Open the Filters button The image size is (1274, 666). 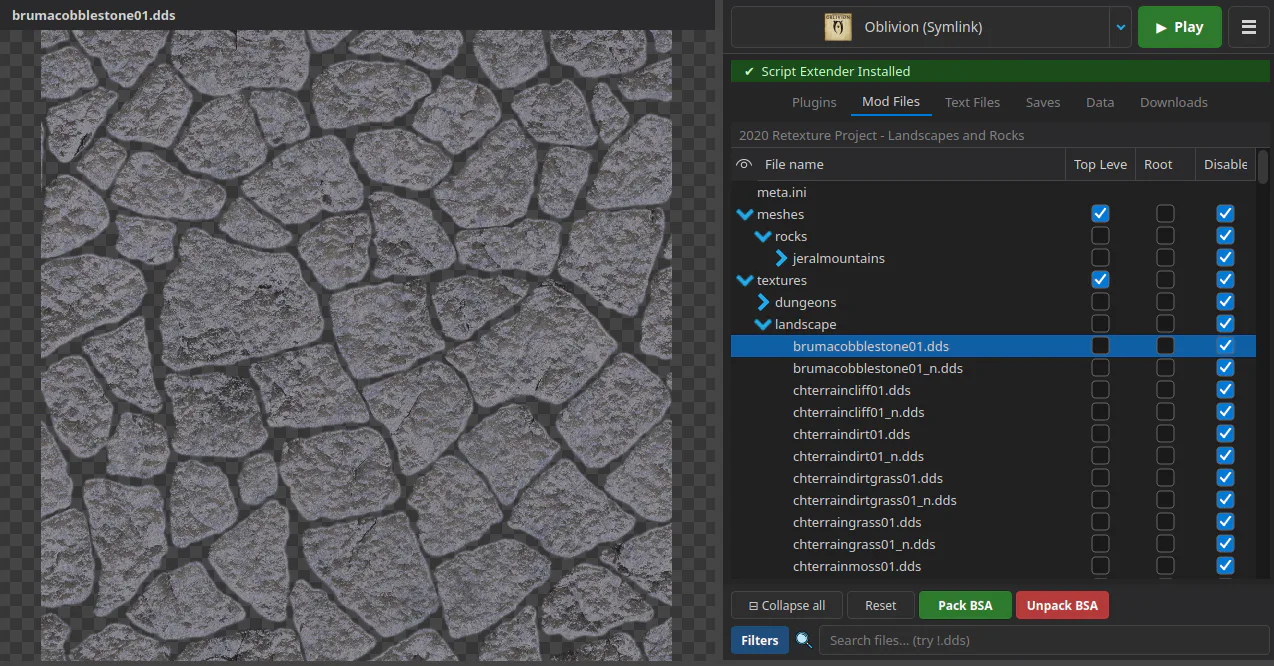tap(760, 640)
